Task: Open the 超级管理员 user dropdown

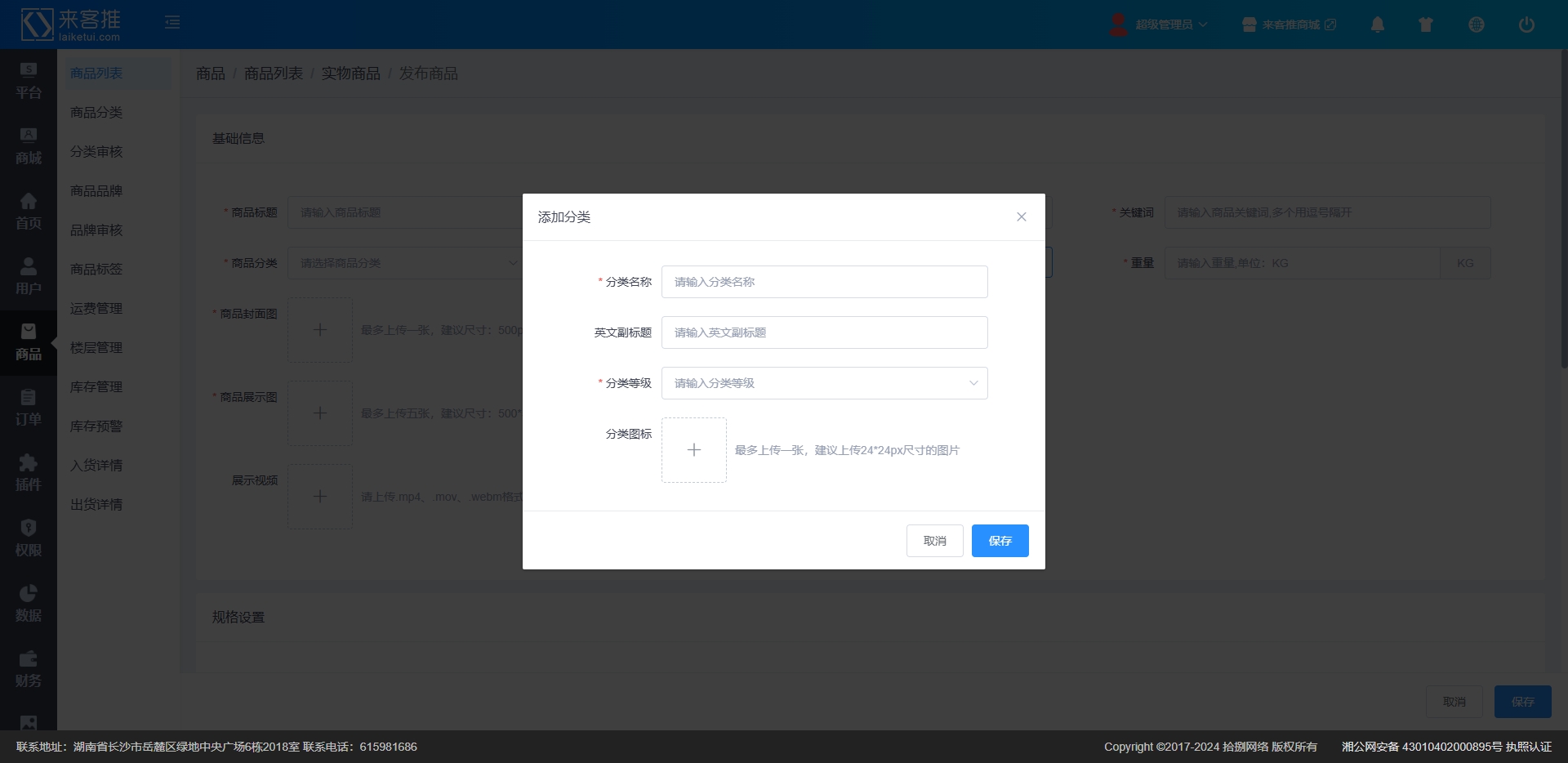Action: click(x=1160, y=25)
